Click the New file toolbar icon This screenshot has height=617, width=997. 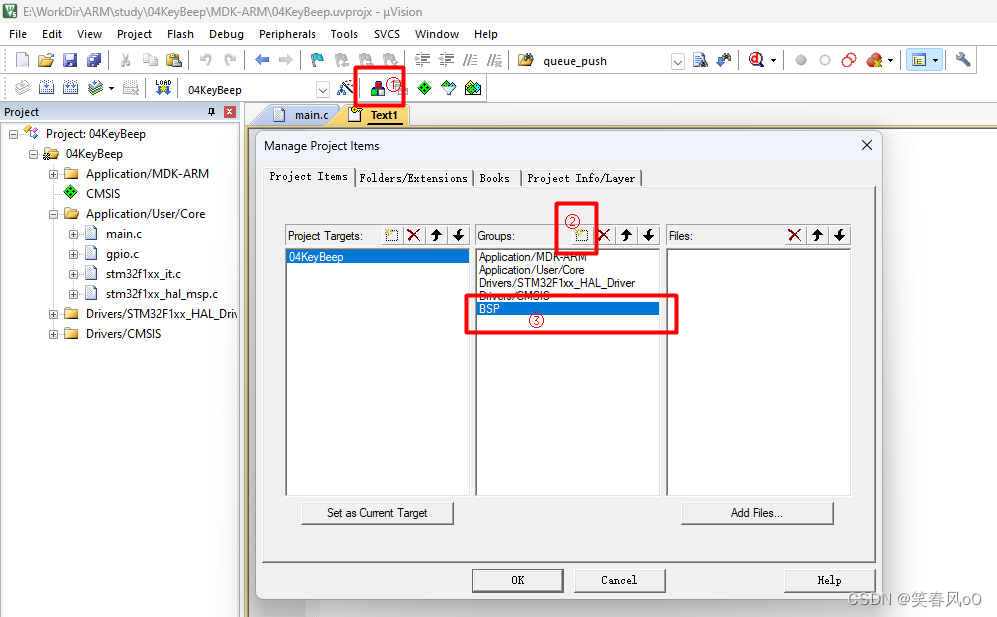[22, 60]
